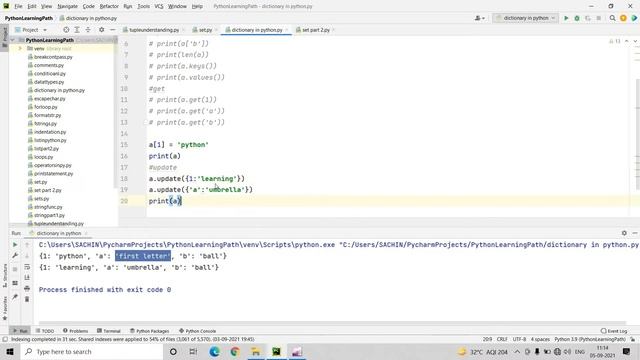Open Python Console tool window
The image size is (640, 360).
198,331
